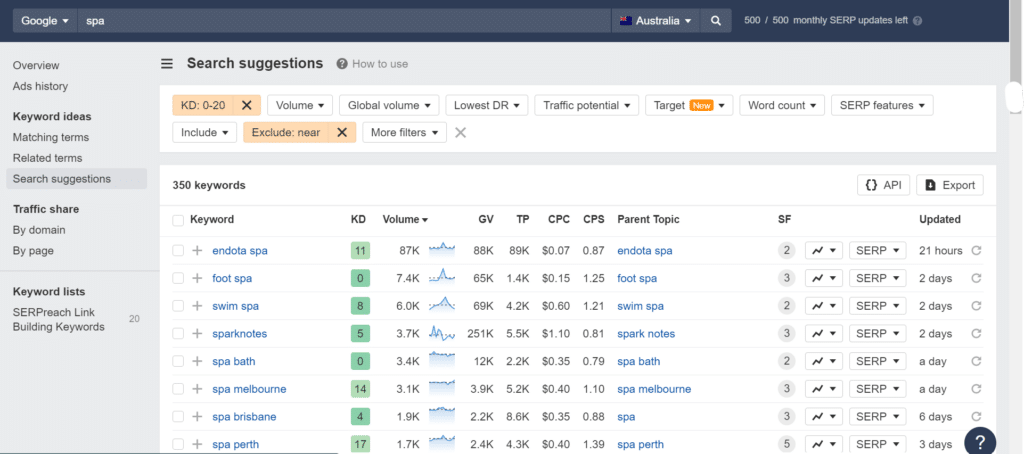Open the SERP features filter dropdown
1024x454 pixels.
[882, 105]
